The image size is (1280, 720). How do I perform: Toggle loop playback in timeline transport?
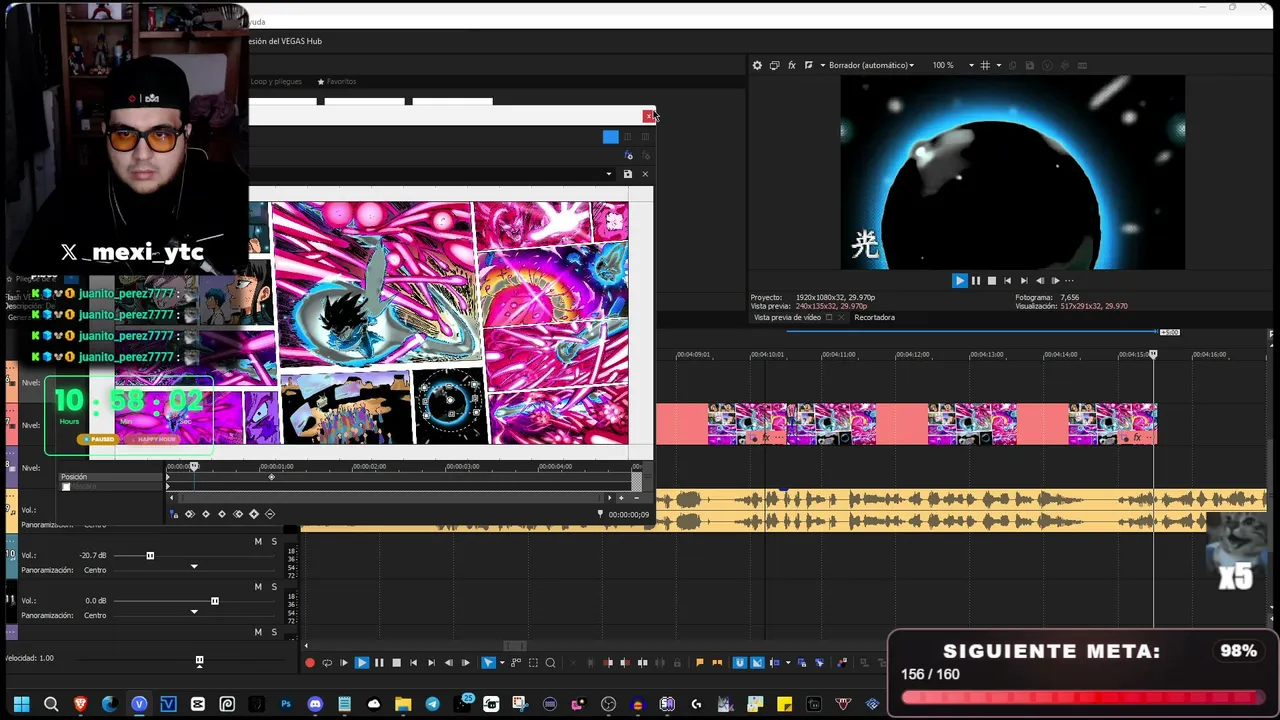coord(327,663)
